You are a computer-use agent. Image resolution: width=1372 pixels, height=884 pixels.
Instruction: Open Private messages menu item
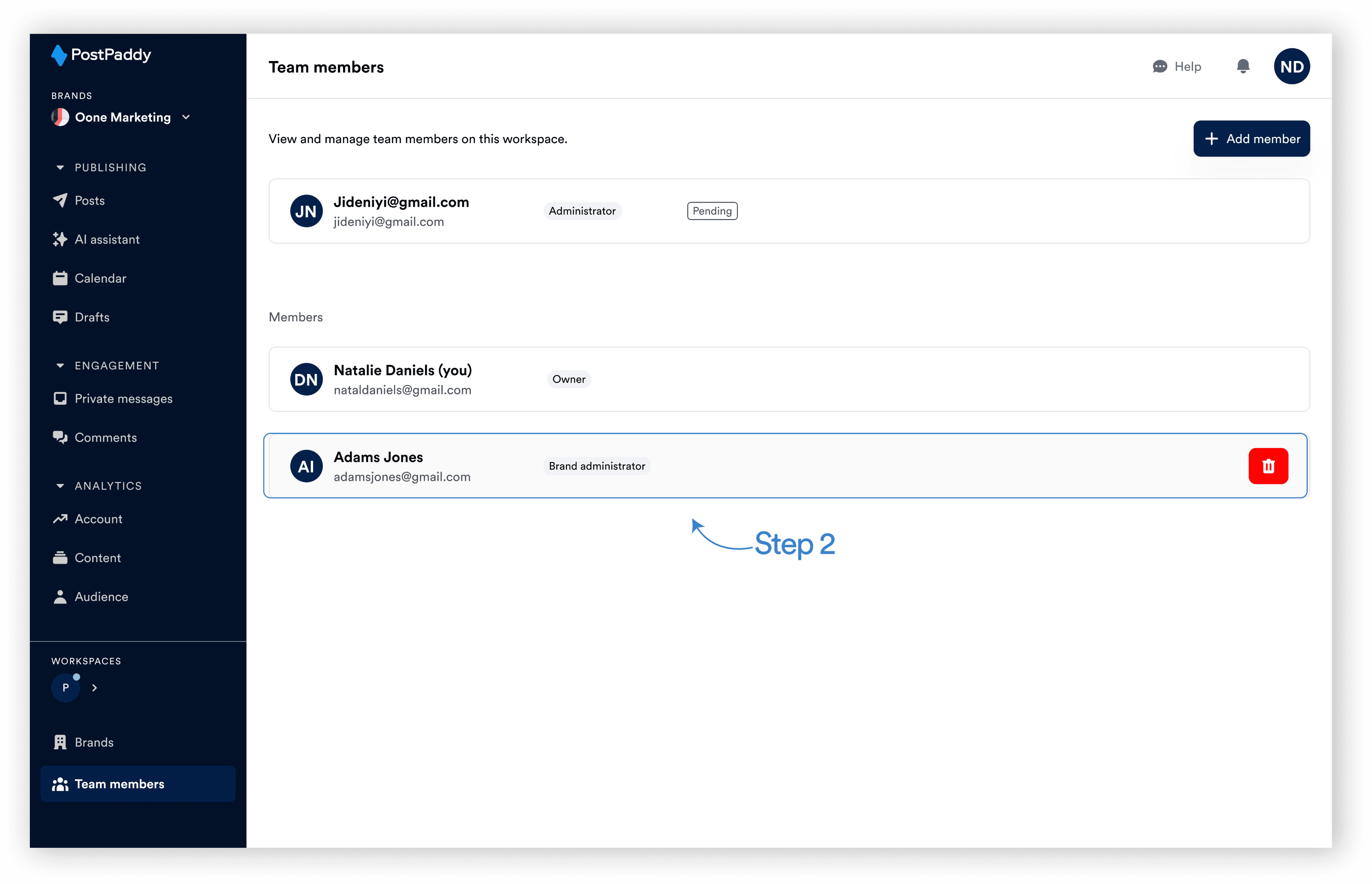coord(123,398)
